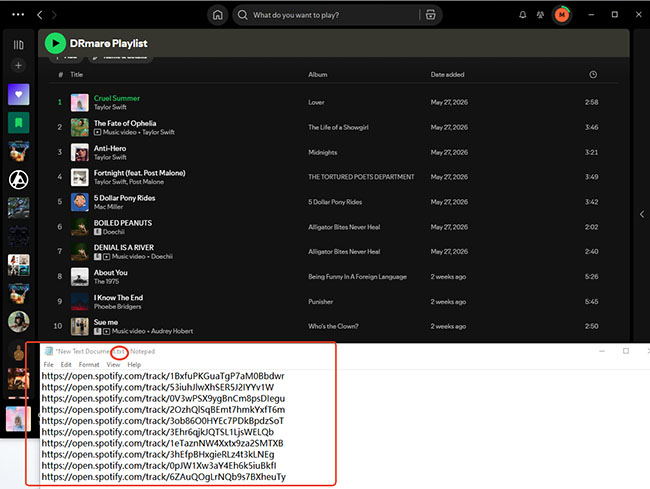The image size is (650, 489).
Task: Go back with the left arrow
Action: (40, 15)
